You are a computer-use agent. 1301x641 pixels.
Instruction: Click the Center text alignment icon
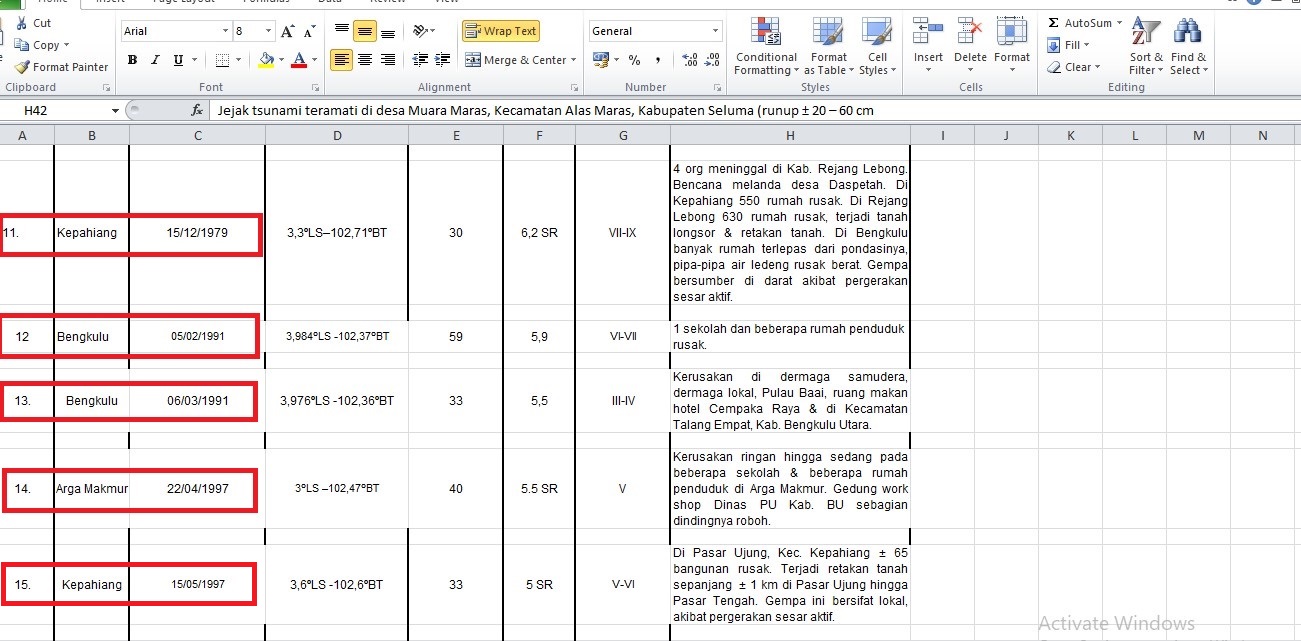(x=365, y=60)
